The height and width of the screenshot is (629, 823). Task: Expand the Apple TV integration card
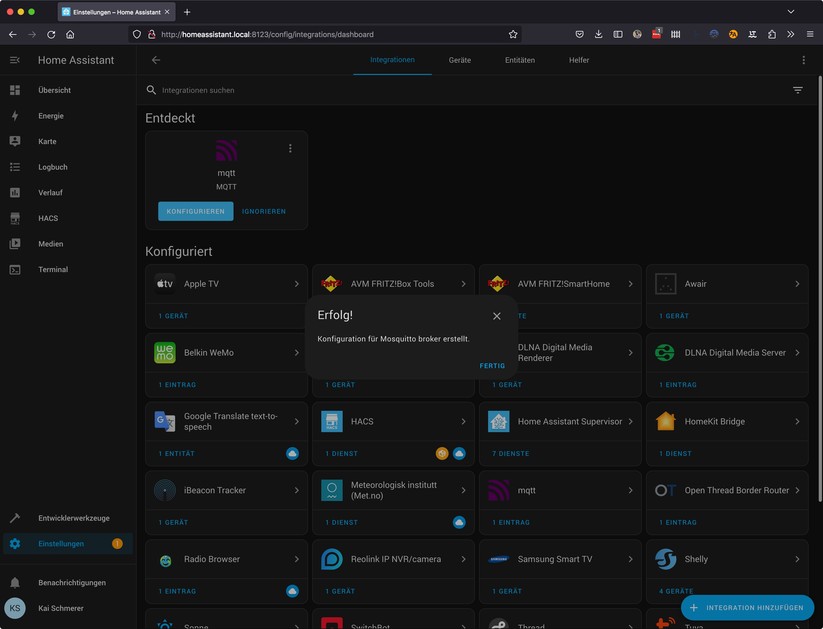(297, 283)
